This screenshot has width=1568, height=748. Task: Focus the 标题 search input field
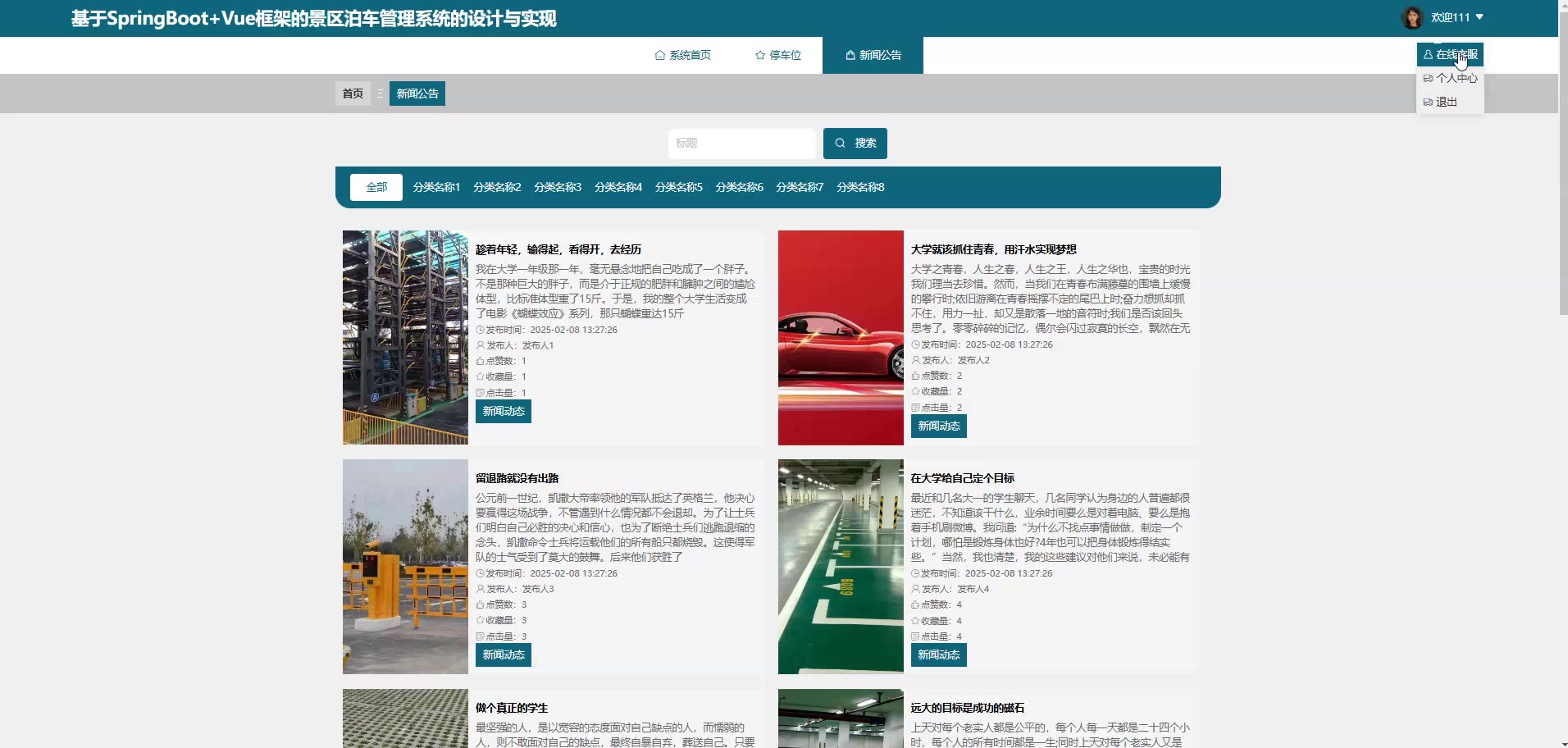(x=741, y=144)
